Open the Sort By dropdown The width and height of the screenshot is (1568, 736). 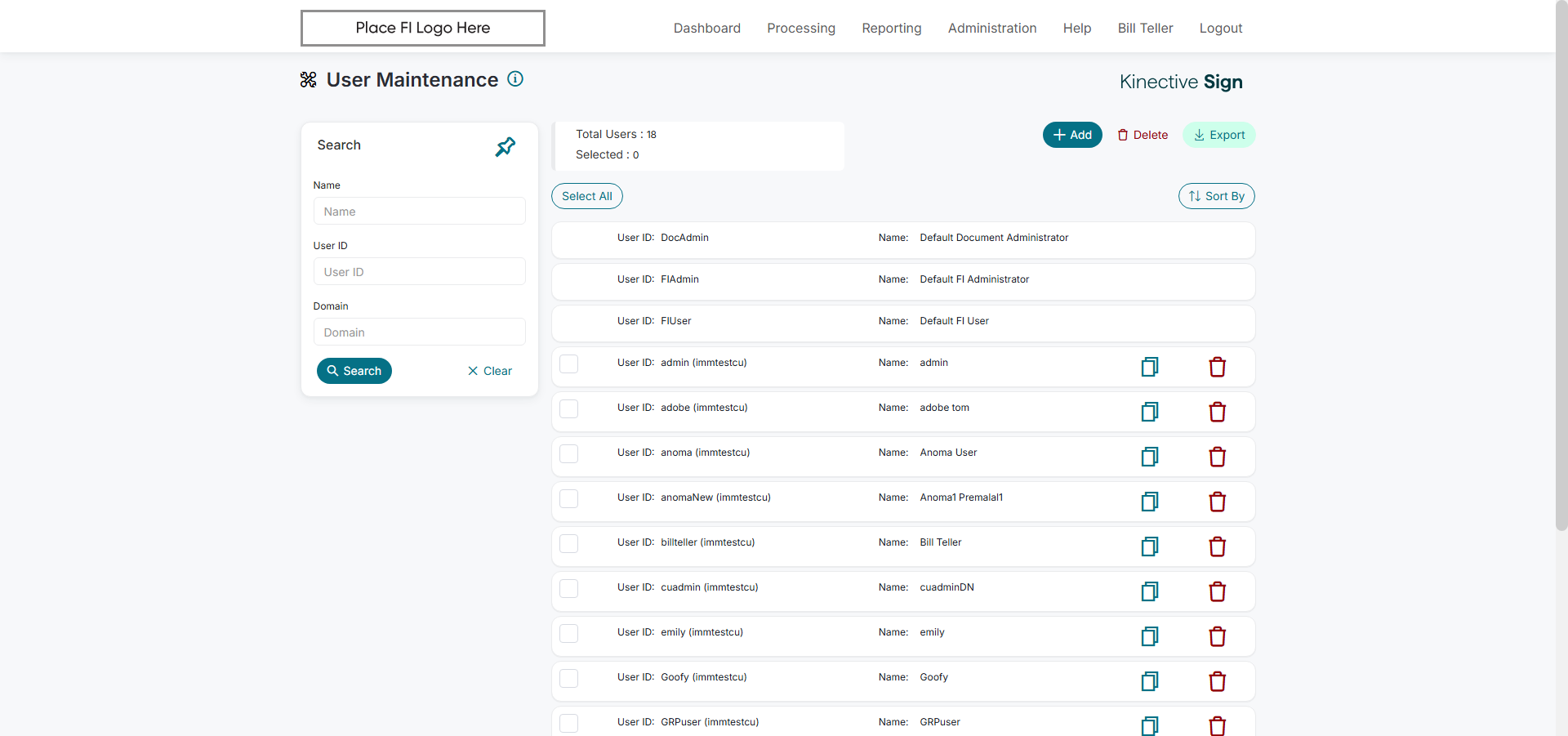(1216, 196)
